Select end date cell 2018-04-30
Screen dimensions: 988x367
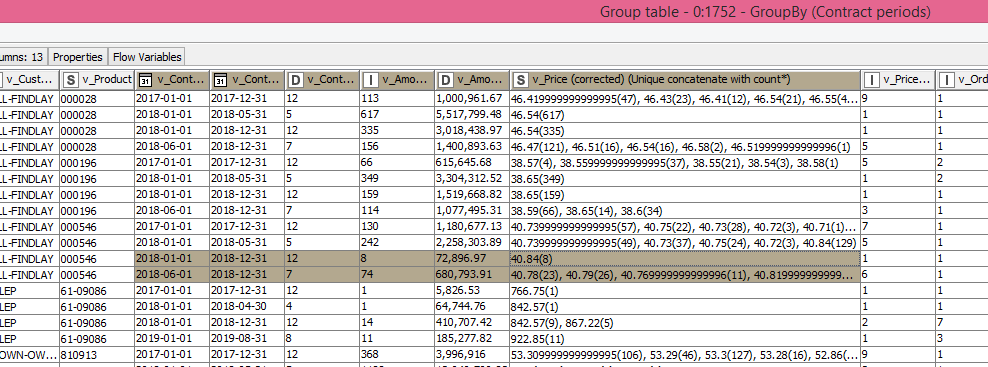coord(246,307)
